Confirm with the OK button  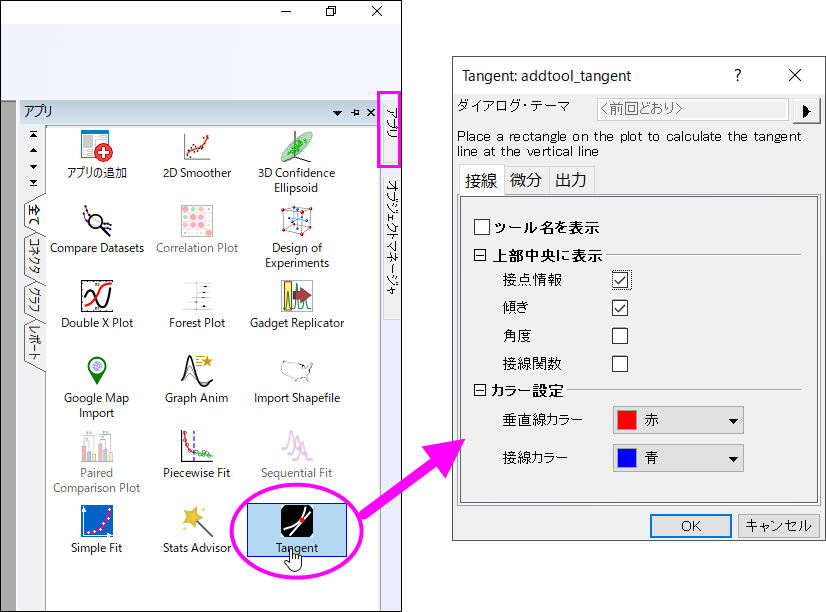pos(691,526)
